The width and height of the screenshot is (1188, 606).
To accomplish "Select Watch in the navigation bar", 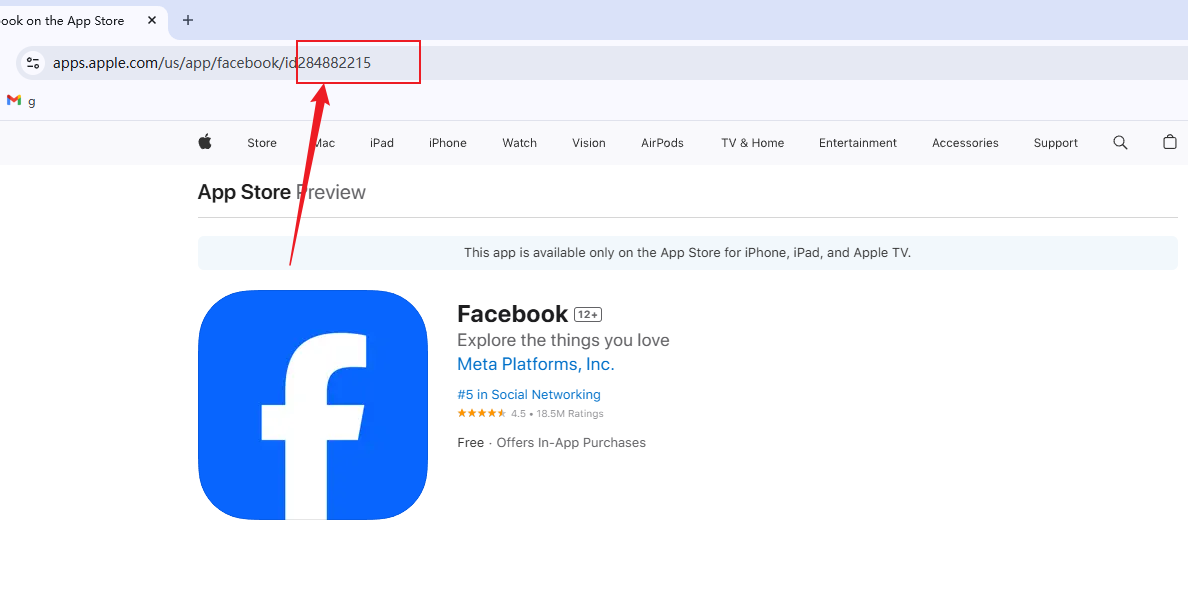I will (519, 143).
